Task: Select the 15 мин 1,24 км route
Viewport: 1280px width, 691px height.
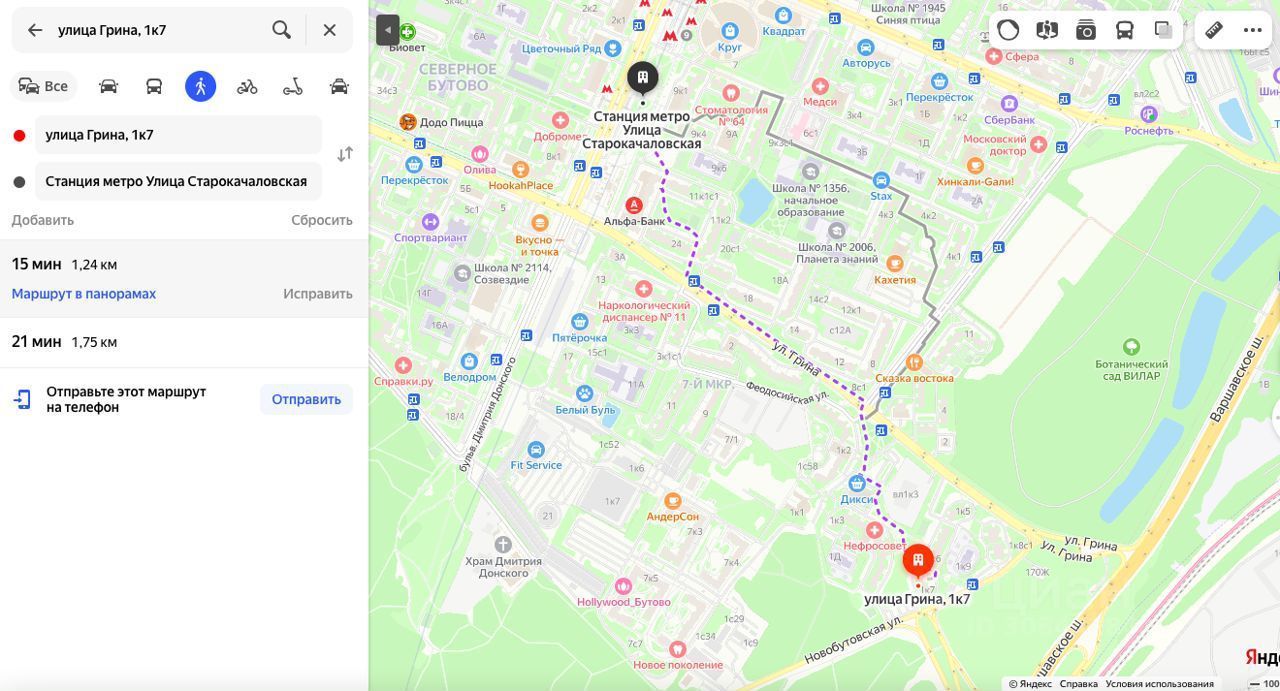Action: click(x=184, y=278)
